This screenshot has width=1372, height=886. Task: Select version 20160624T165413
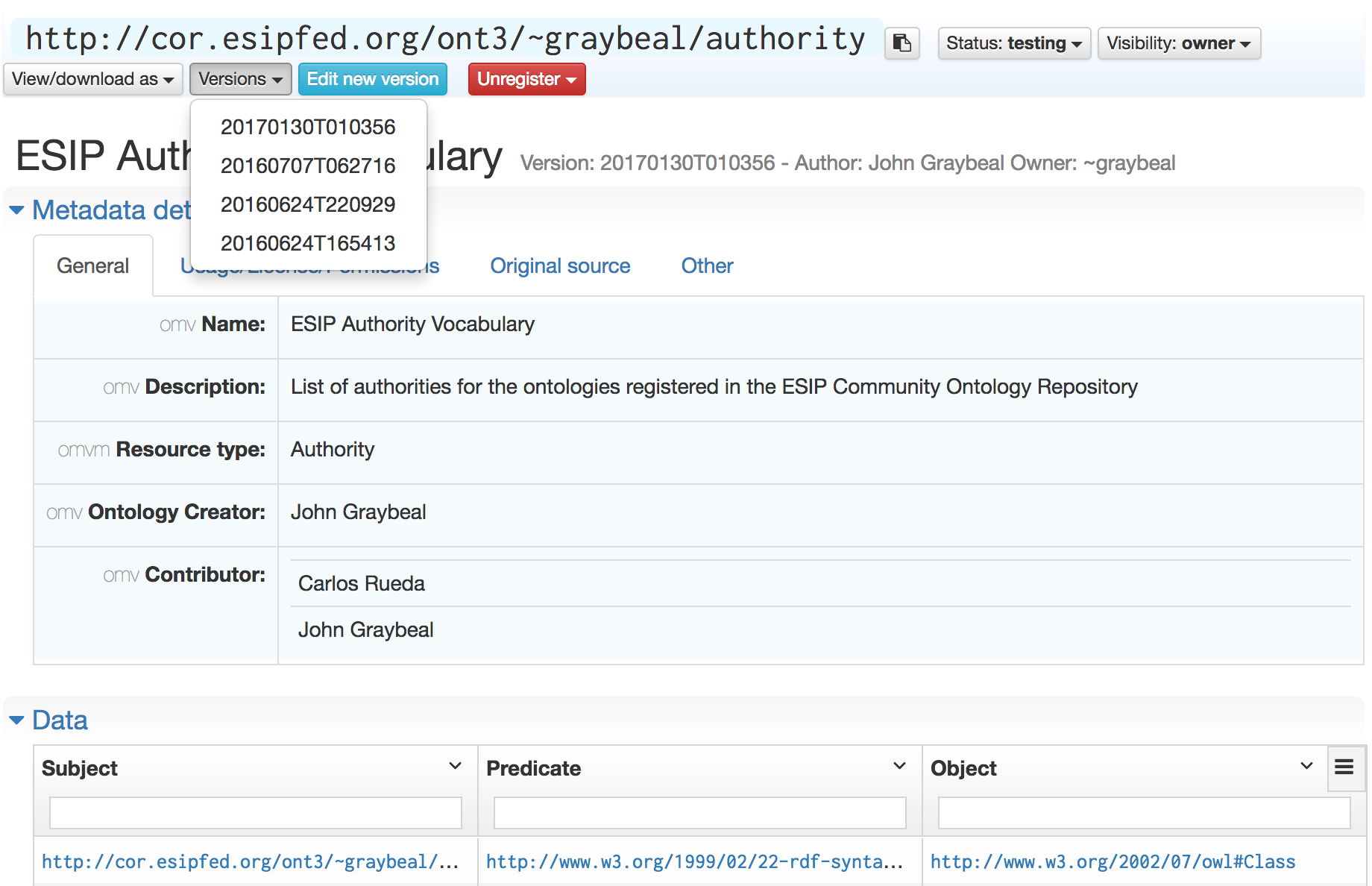[x=308, y=243]
